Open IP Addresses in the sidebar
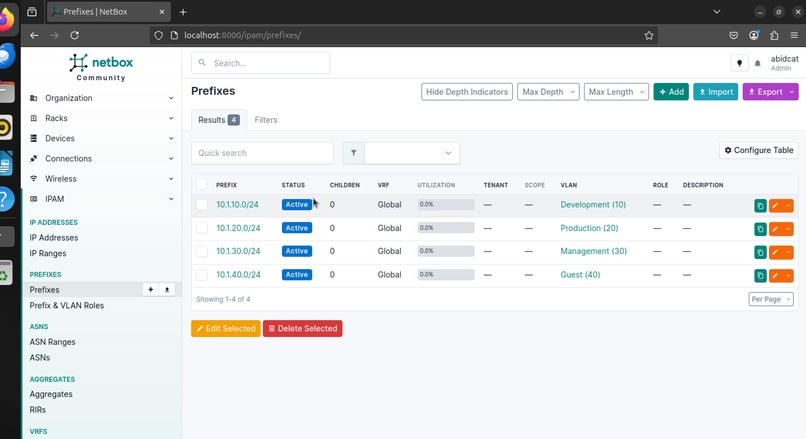The height and width of the screenshot is (439, 806). coord(53,237)
